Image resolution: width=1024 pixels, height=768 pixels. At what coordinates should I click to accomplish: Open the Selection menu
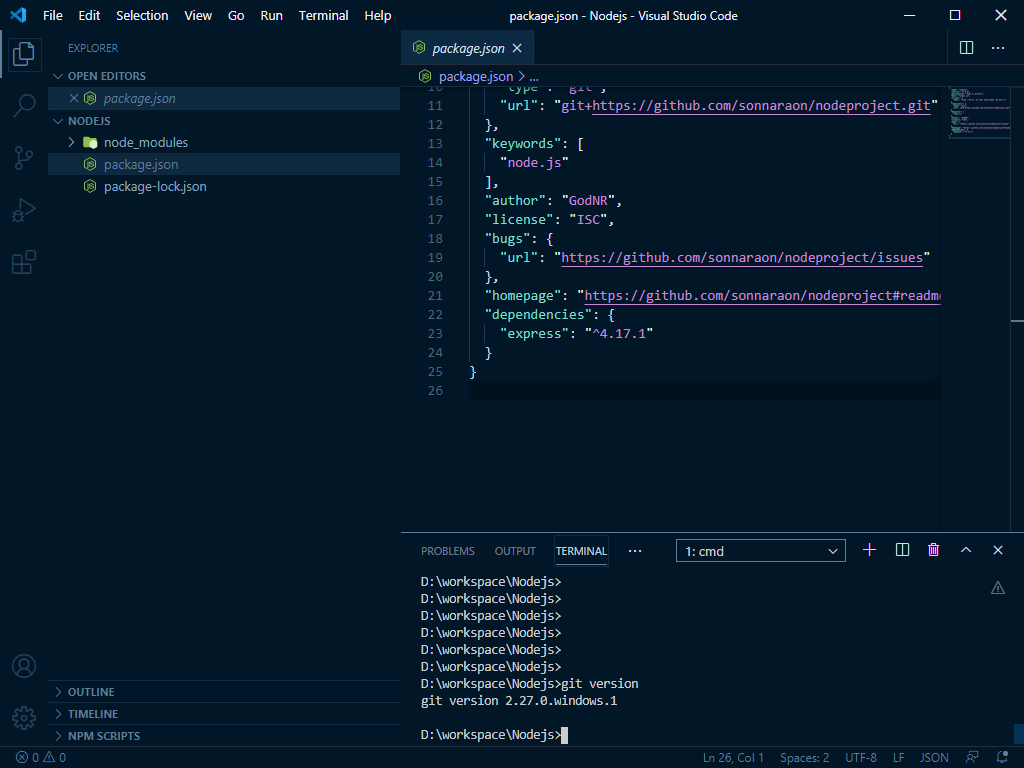point(142,15)
